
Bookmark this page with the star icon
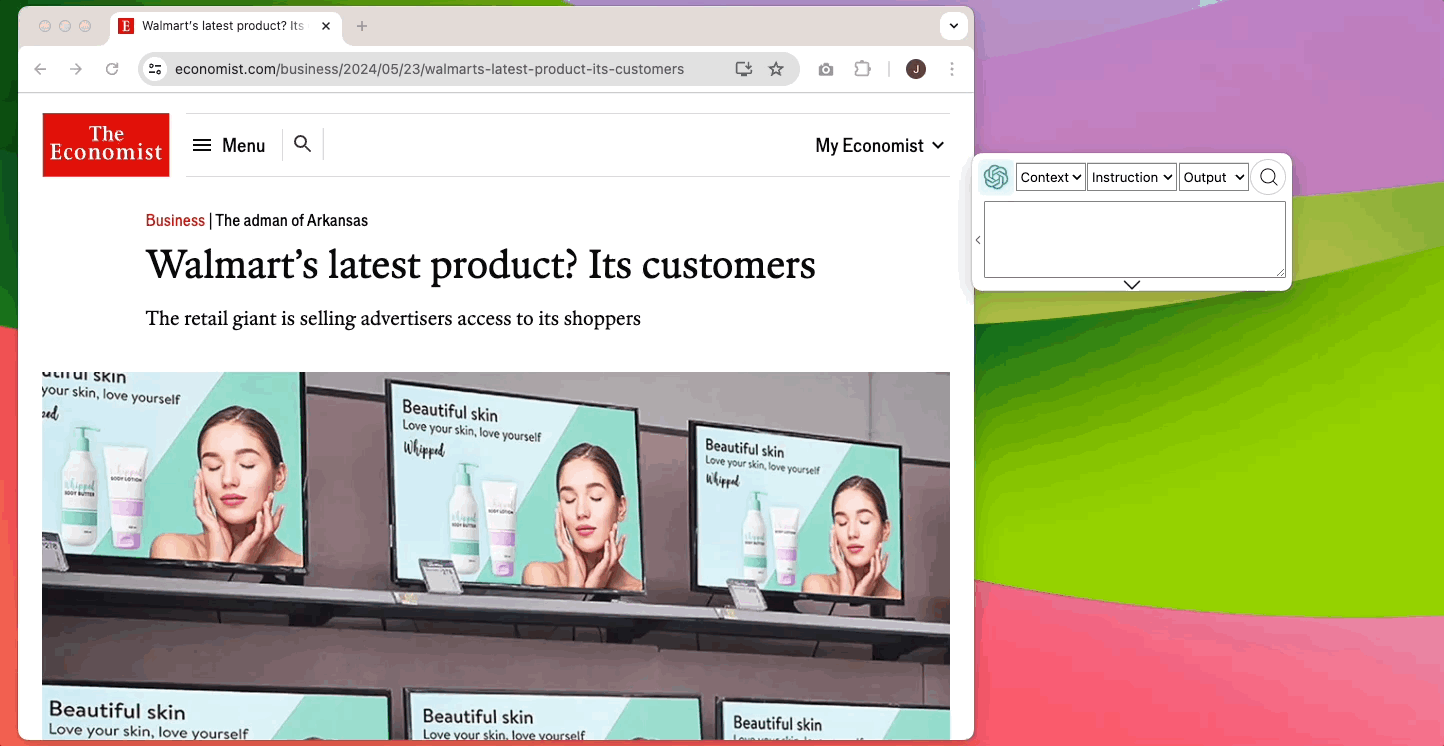pos(776,69)
